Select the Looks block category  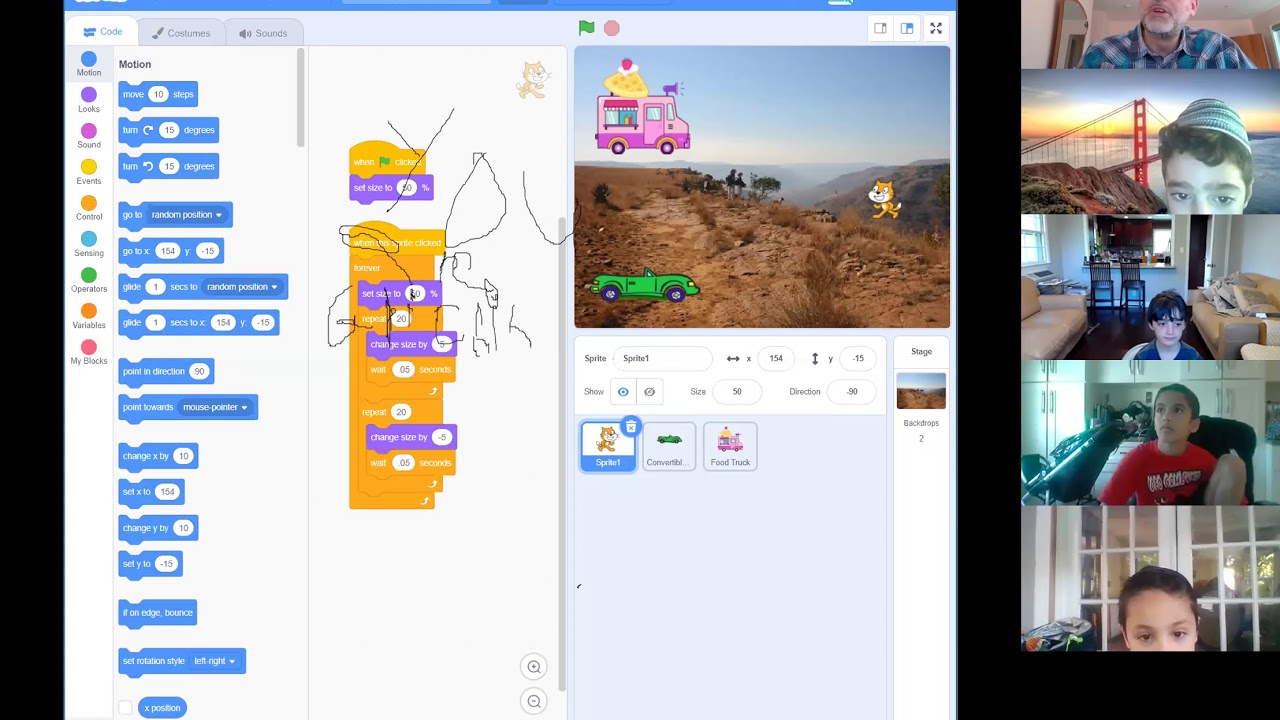click(x=89, y=101)
